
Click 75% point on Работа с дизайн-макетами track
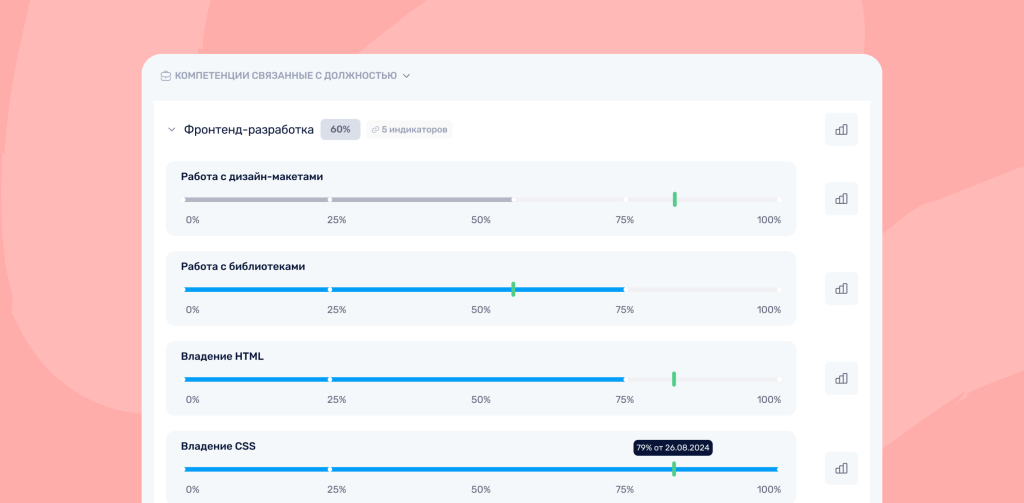click(625, 199)
